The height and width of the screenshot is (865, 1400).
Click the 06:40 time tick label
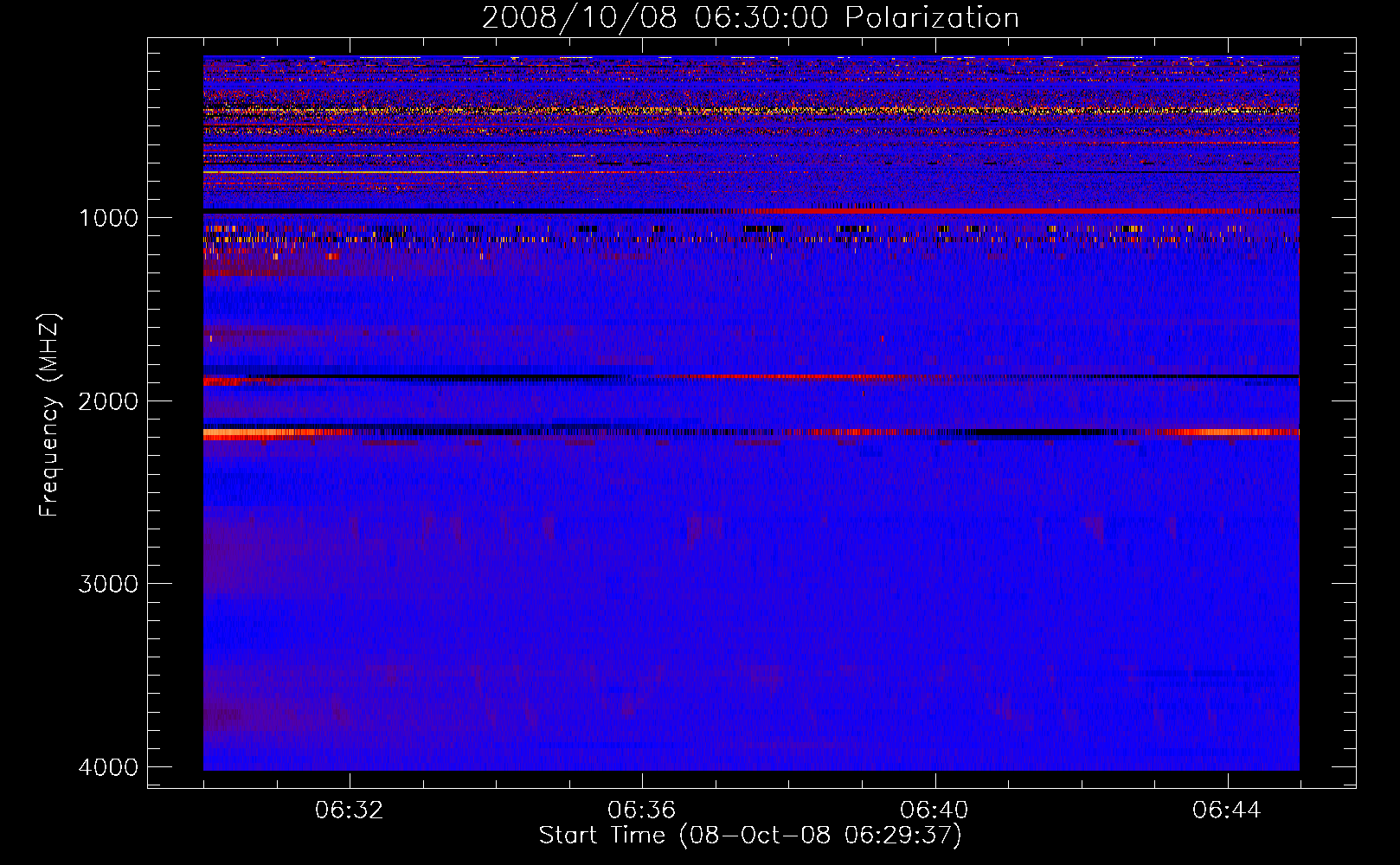click(934, 811)
